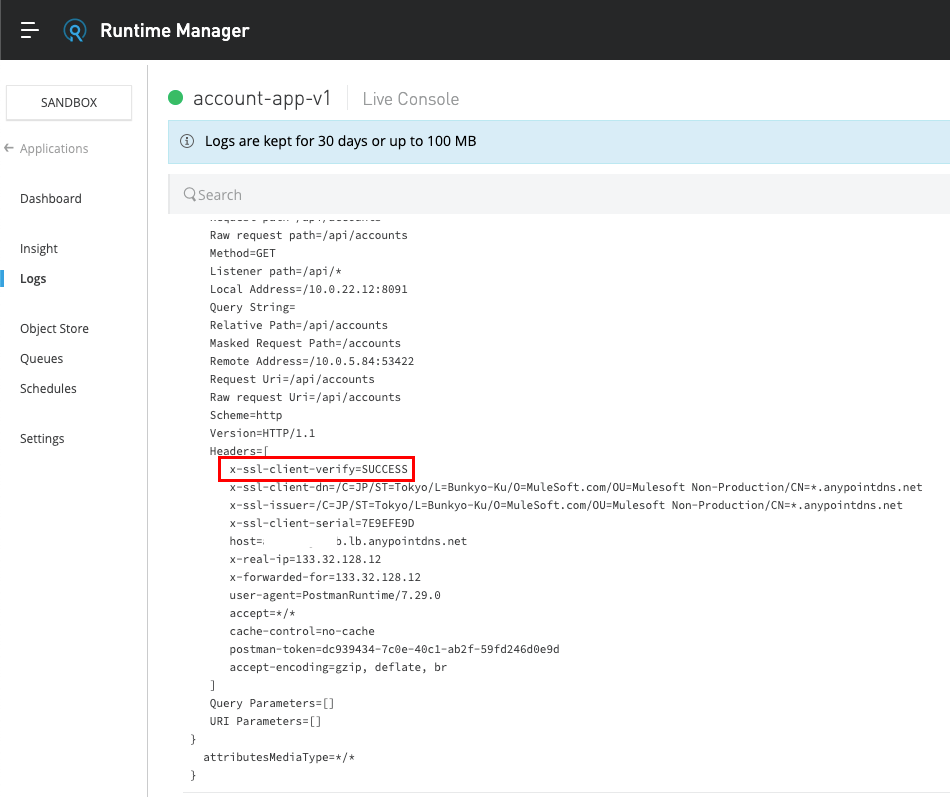The width and height of the screenshot is (950, 797).
Task: Navigate to Queues
Action: pyautogui.click(x=41, y=359)
